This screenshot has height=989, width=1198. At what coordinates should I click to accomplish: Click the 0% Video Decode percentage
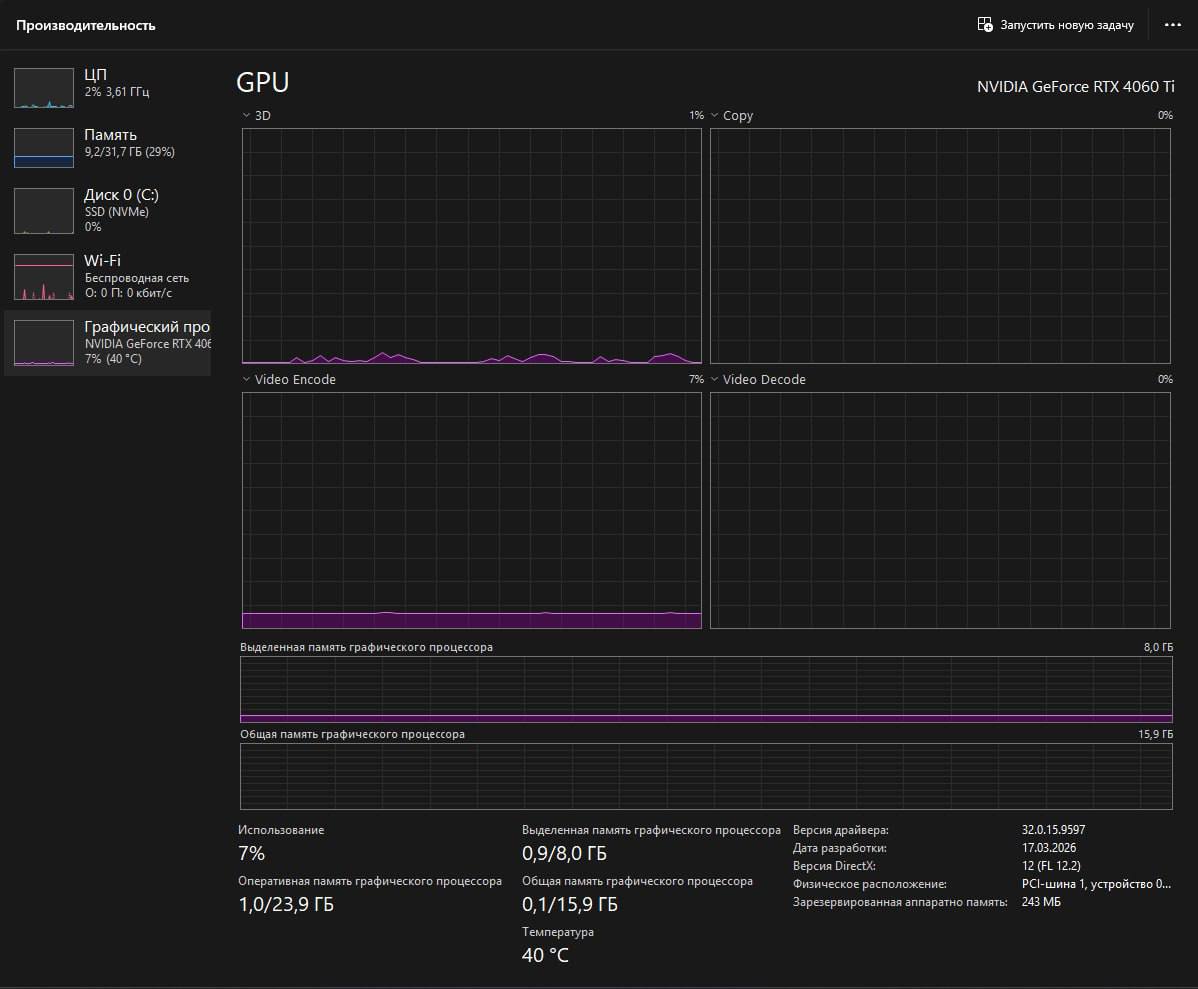click(1165, 379)
